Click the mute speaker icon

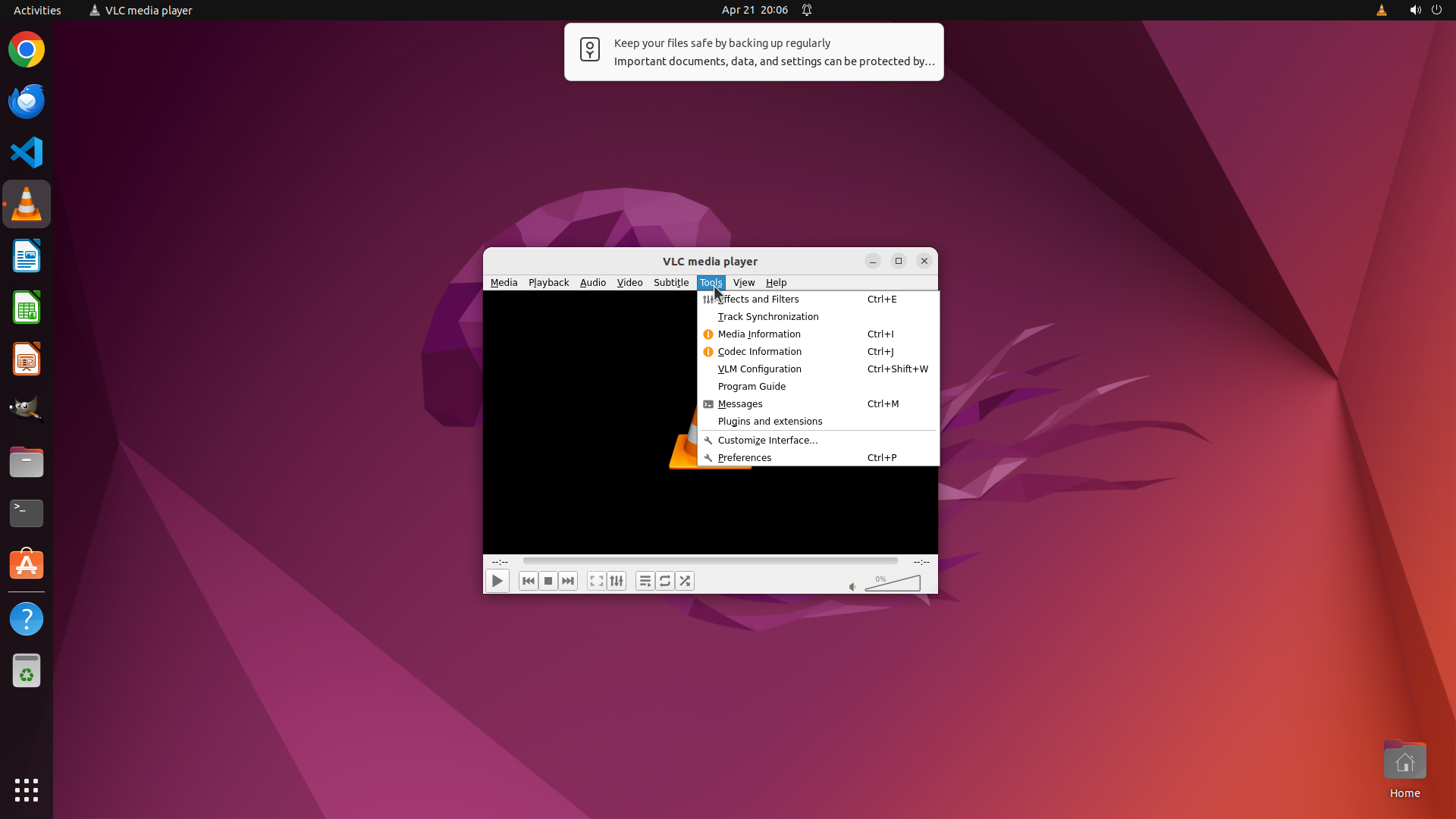click(852, 586)
